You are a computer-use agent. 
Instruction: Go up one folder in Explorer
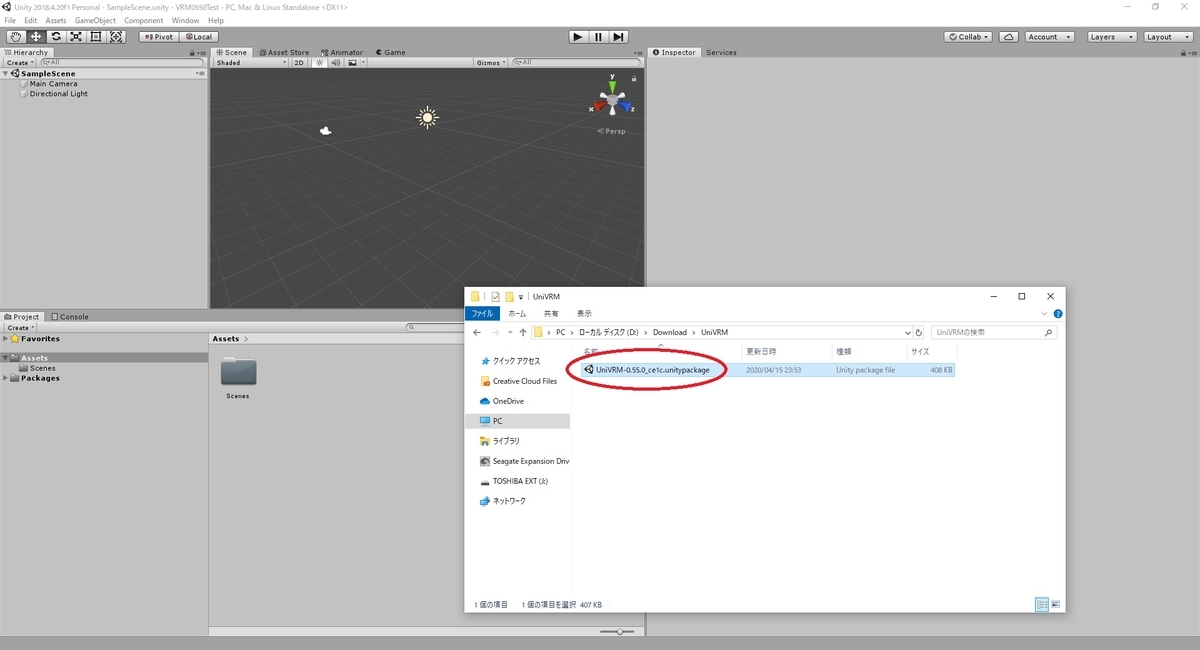523,333
